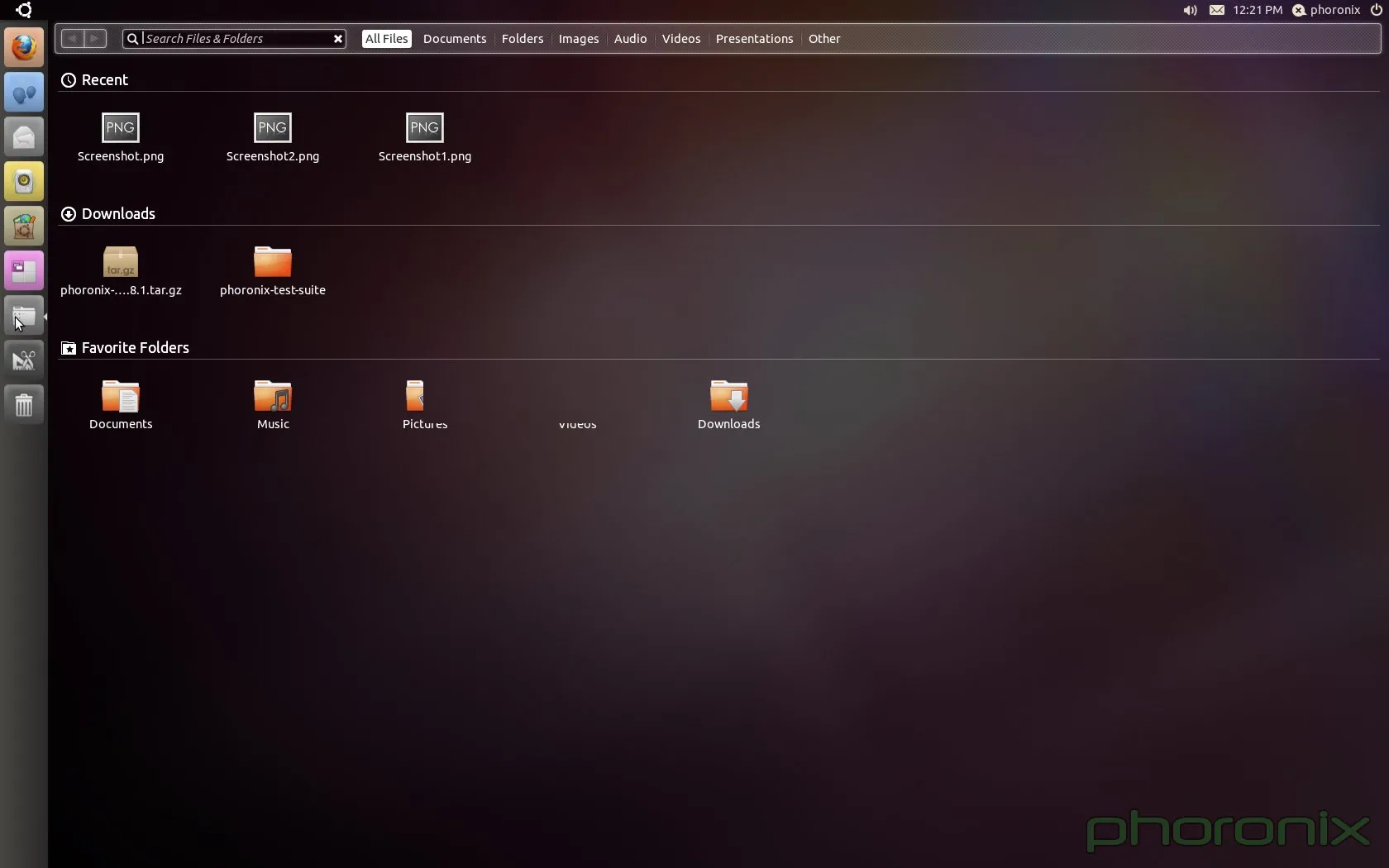Select the Presentations filter
This screenshot has width=1389, height=868.
[754, 39]
